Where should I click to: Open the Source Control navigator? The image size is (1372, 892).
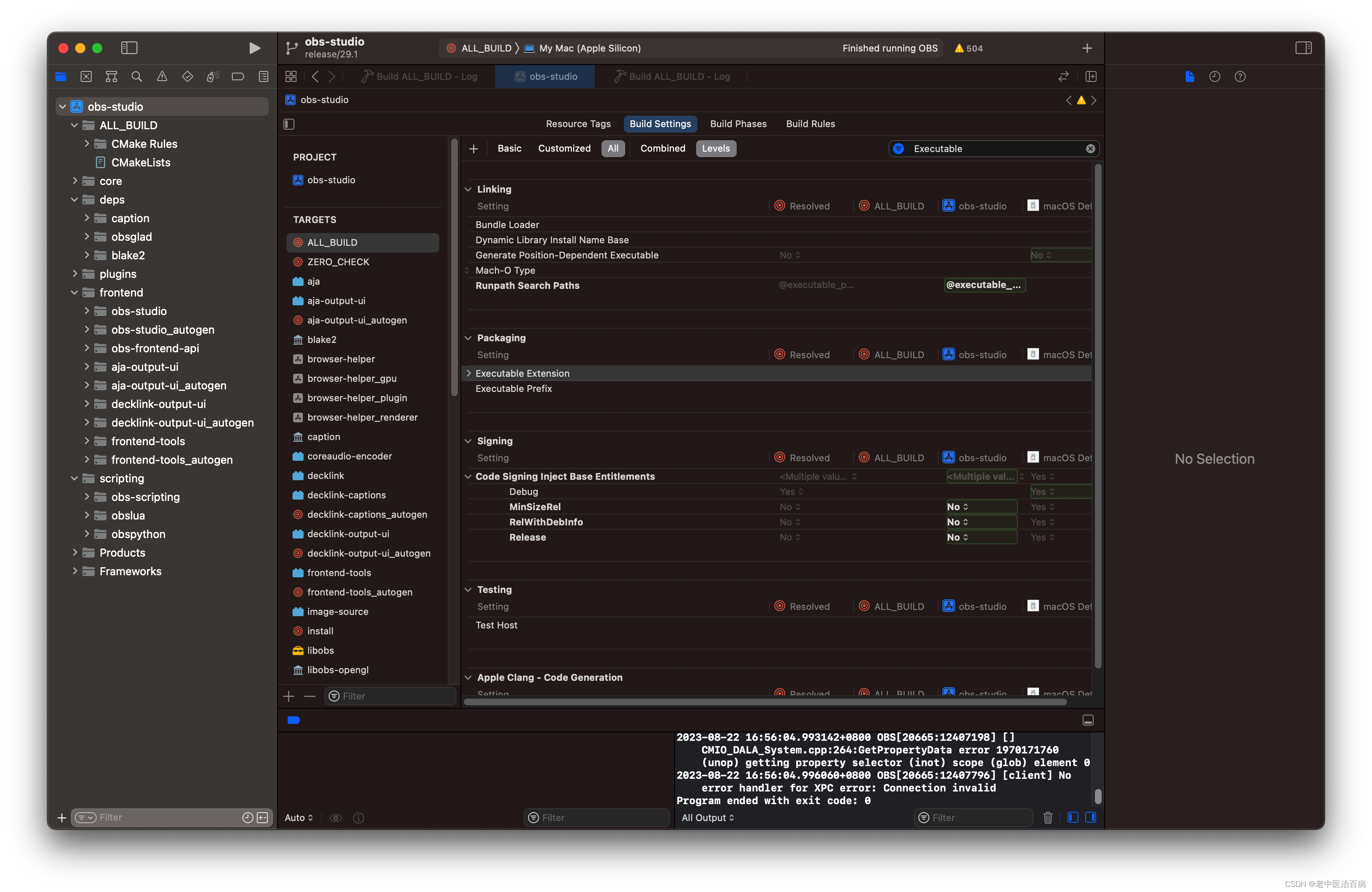coord(86,76)
